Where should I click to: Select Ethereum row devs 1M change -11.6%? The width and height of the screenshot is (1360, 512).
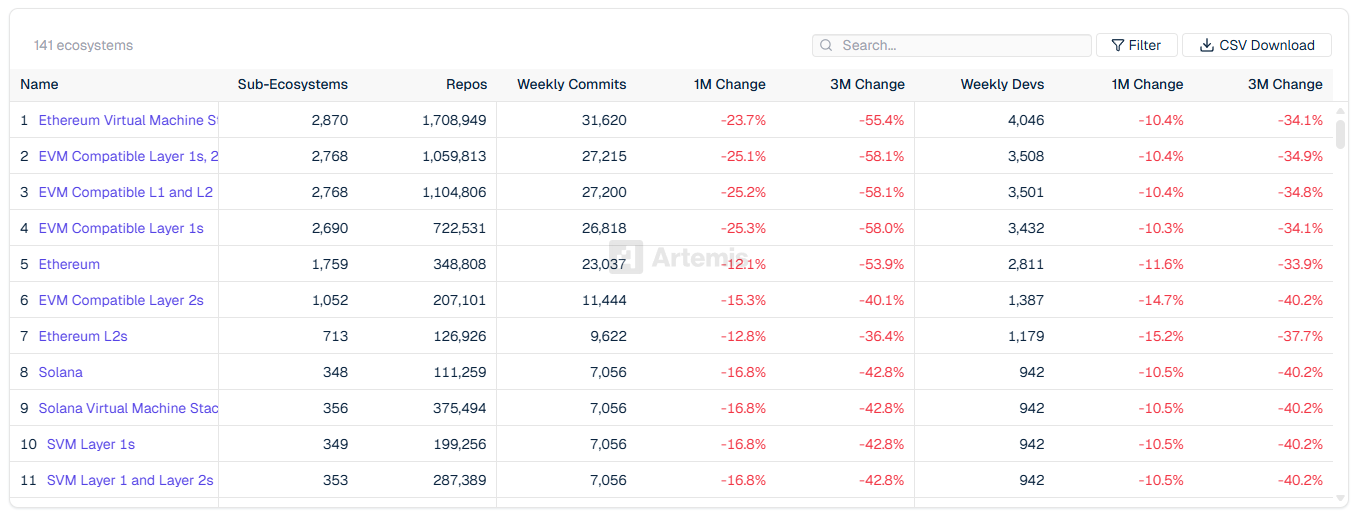[x=1161, y=264]
